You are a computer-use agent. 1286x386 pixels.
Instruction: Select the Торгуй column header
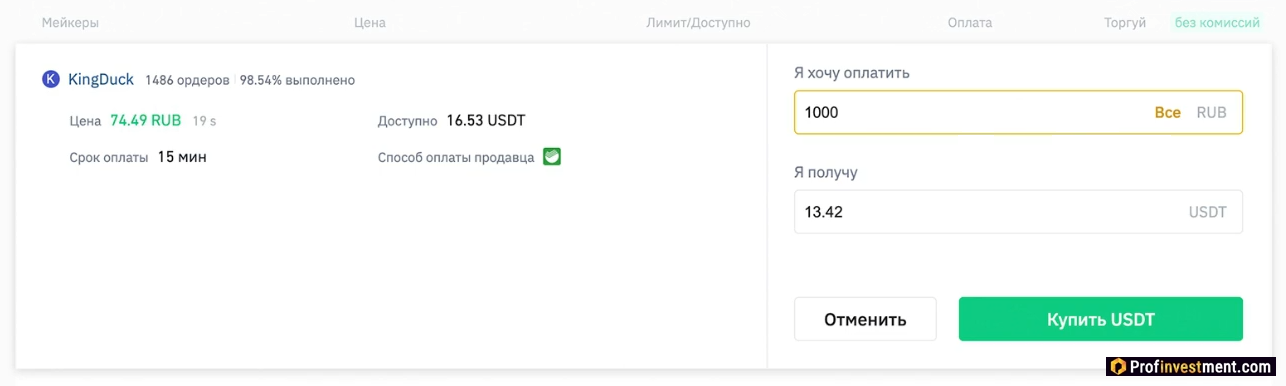coord(1125,22)
